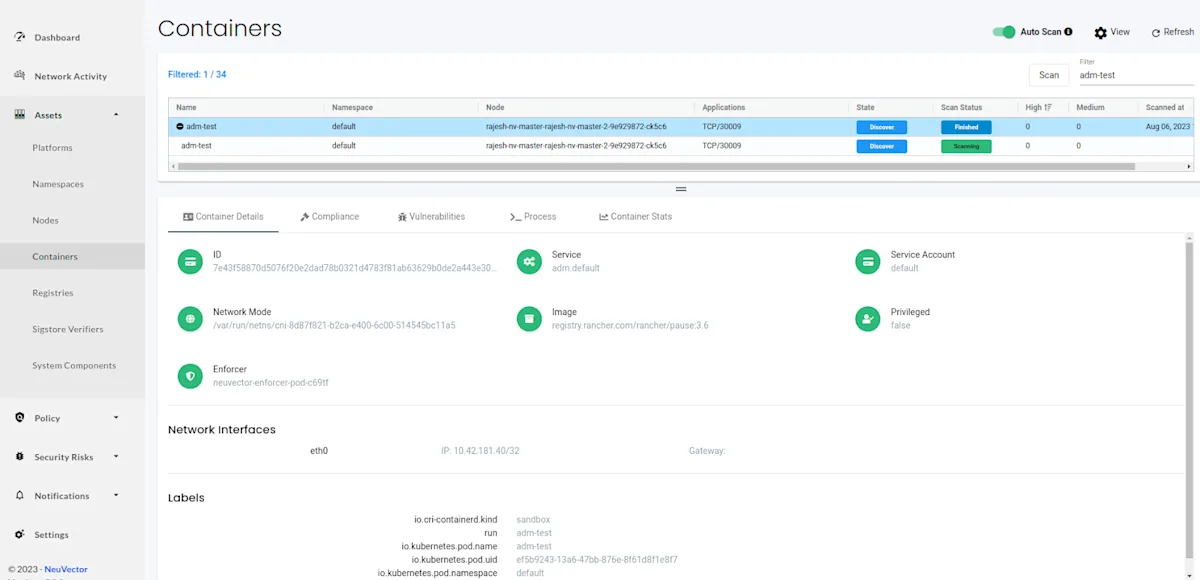Click the Finished scan status badge
The height and width of the screenshot is (580, 1200).
point(966,127)
